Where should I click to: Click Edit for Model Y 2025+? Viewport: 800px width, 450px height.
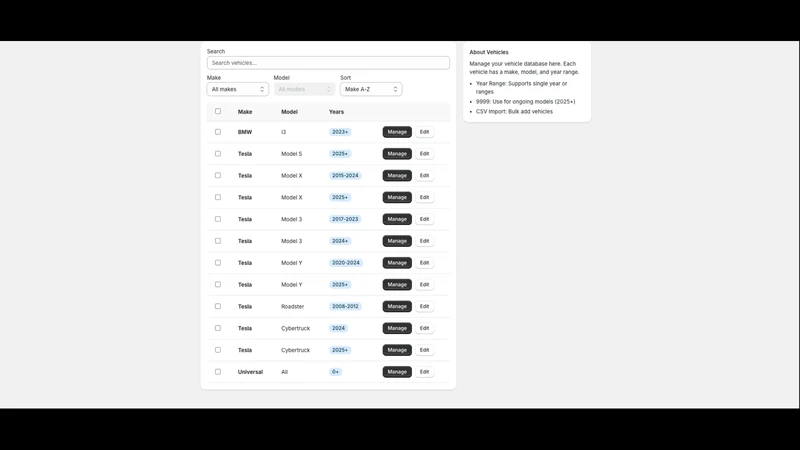[x=424, y=285]
